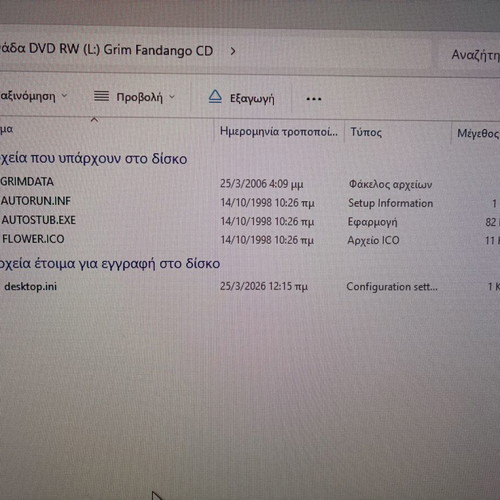
Task: Click the Εξαγωγή eject button label
Action: pos(252,99)
